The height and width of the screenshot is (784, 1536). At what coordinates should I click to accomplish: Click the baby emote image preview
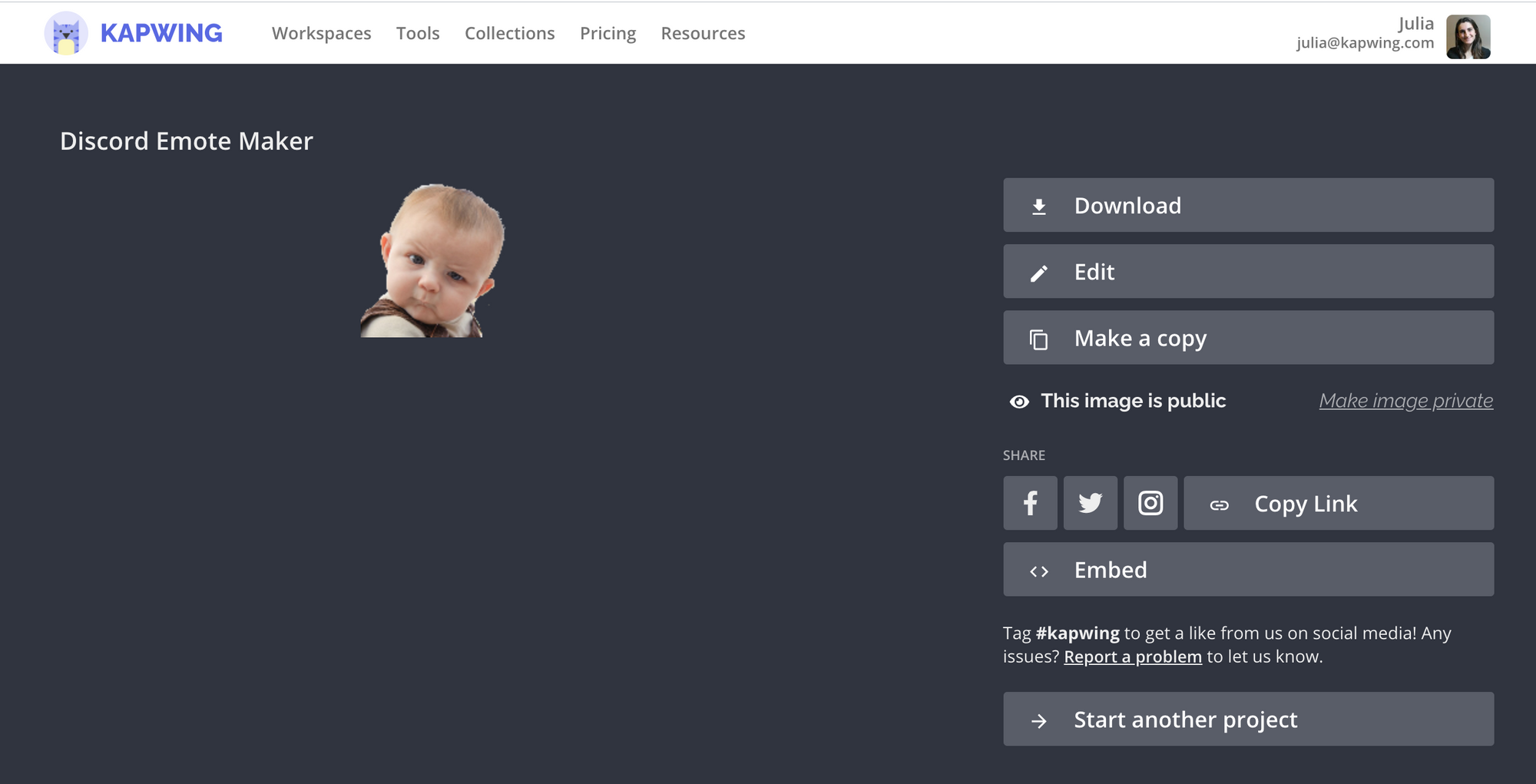pyautogui.click(x=432, y=261)
